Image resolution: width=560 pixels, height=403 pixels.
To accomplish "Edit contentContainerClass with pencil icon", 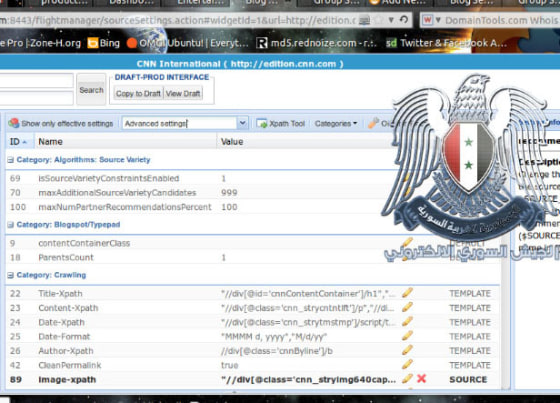I will (407, 243).
